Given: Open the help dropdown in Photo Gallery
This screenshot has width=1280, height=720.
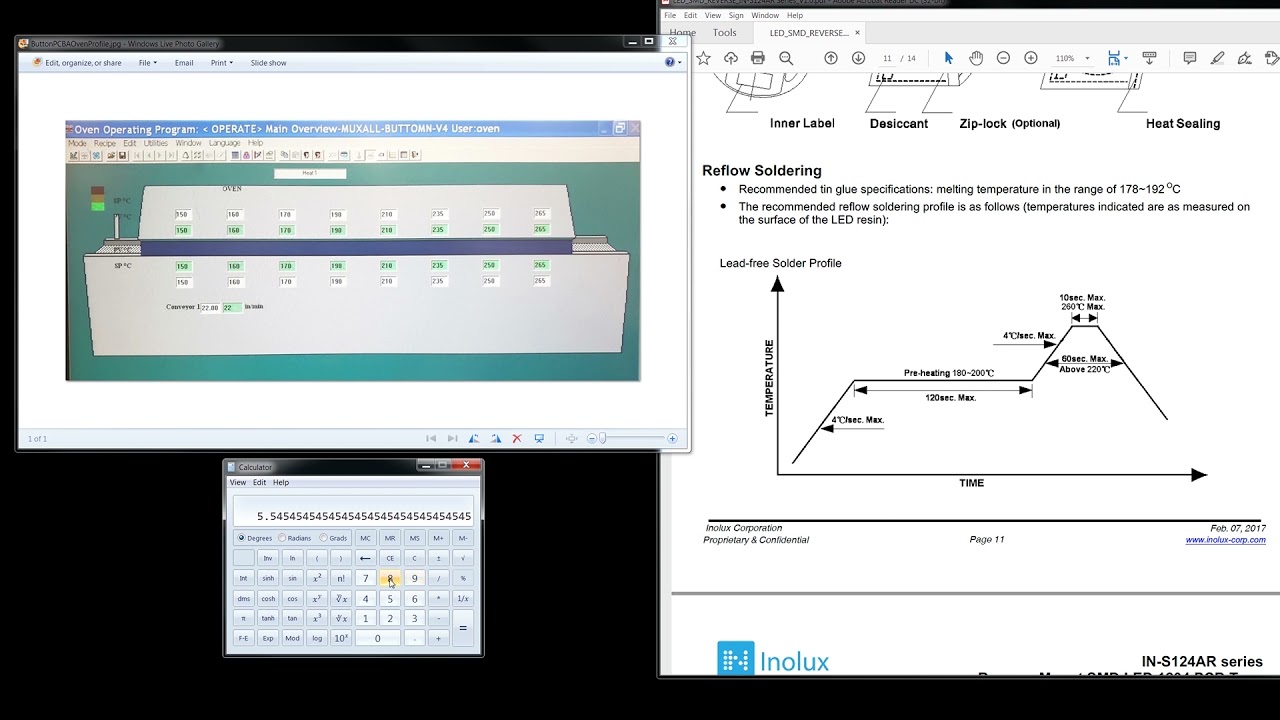Looking at the screenshot, I should (672, 62).
